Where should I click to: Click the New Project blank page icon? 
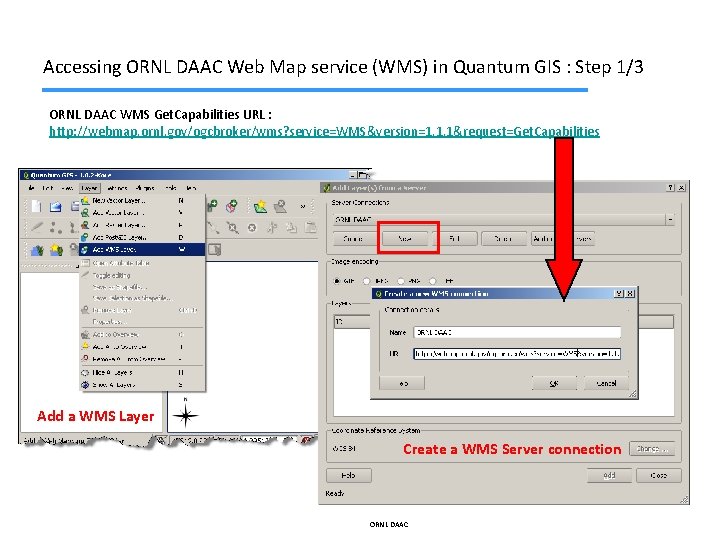(x=36, y=207)
